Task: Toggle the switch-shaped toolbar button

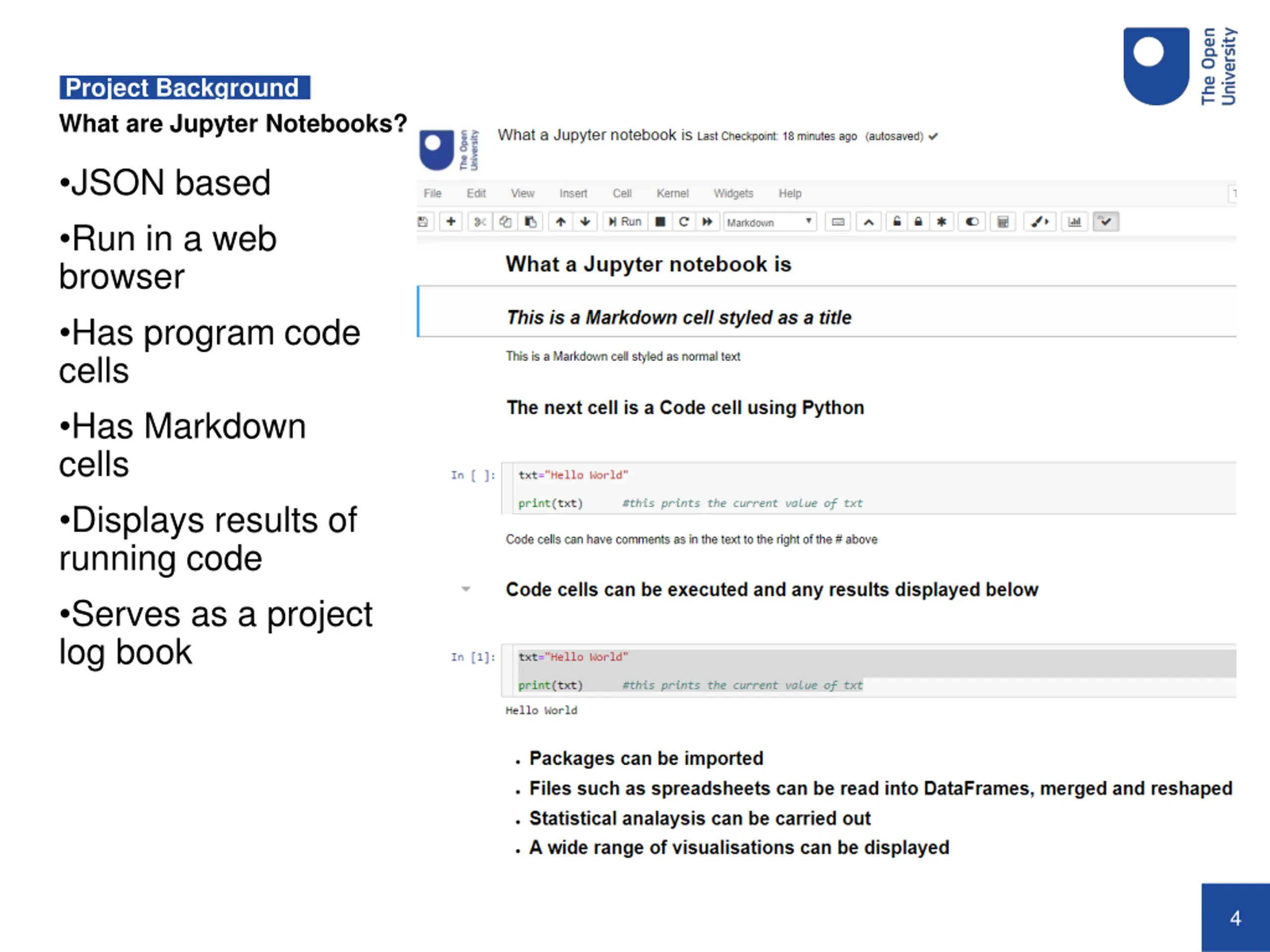Action: [x=971, y=222]
